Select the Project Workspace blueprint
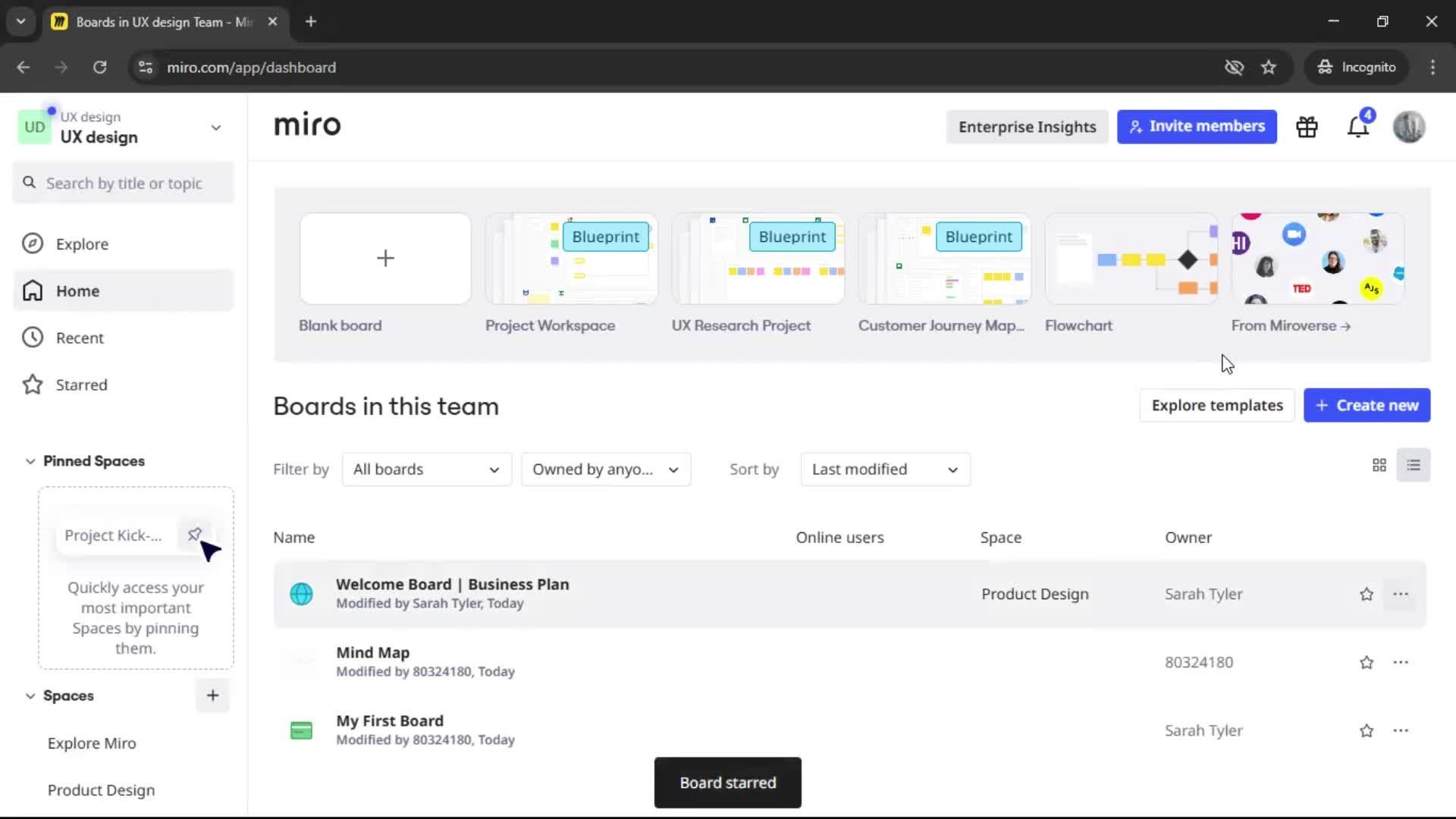The height and width of the screenshot is (819, 1456). tap(571, 259)
